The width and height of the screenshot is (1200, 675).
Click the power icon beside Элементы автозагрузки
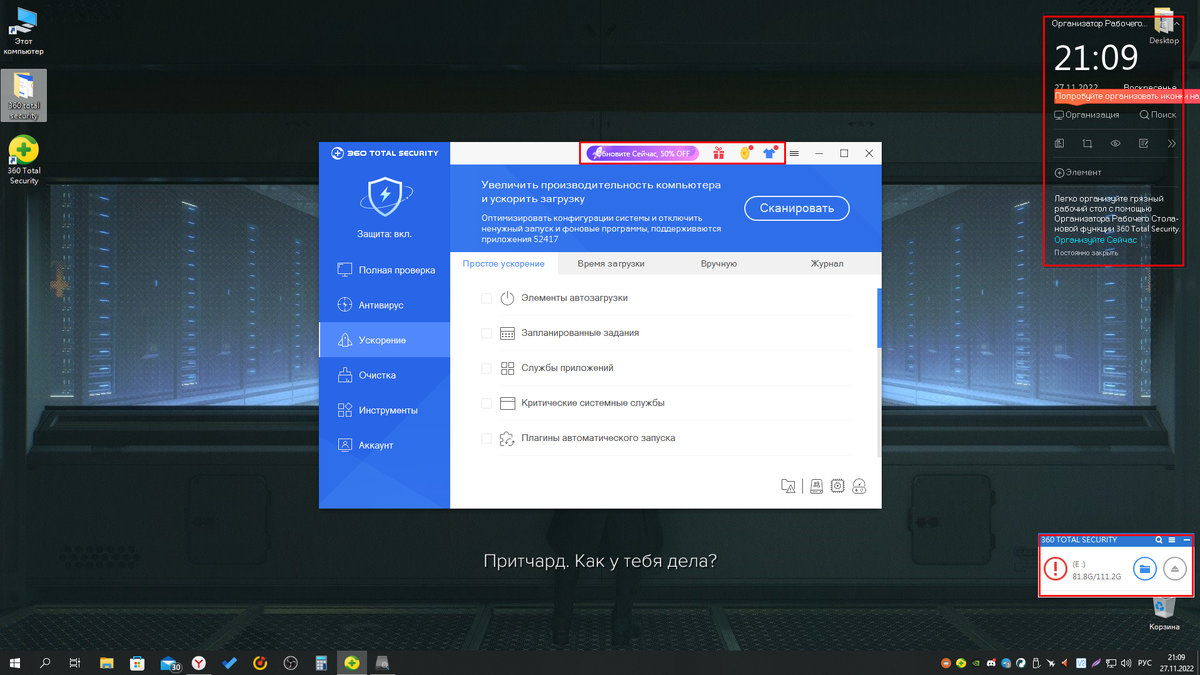tap(507, 298)
